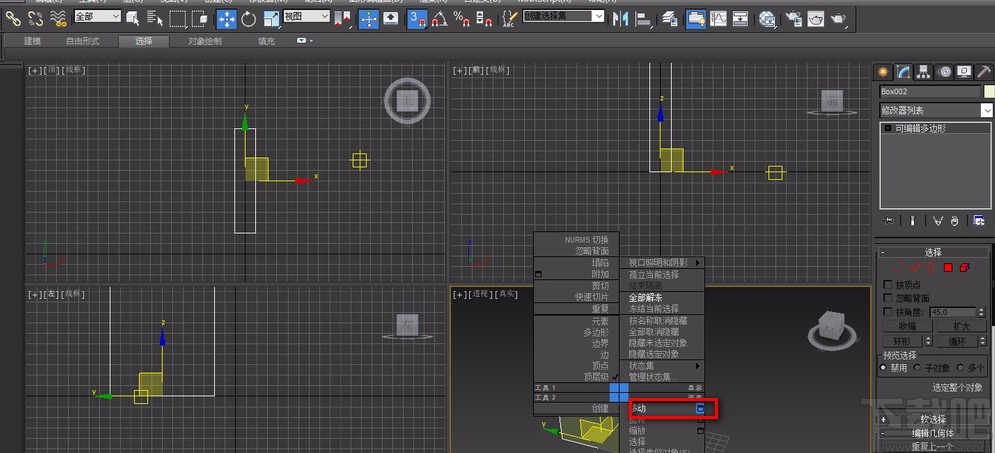Image resolution: width=995 pixels, height=453 pixels.
Task: Activate the Select and Move tool
Action: [227, 20]
